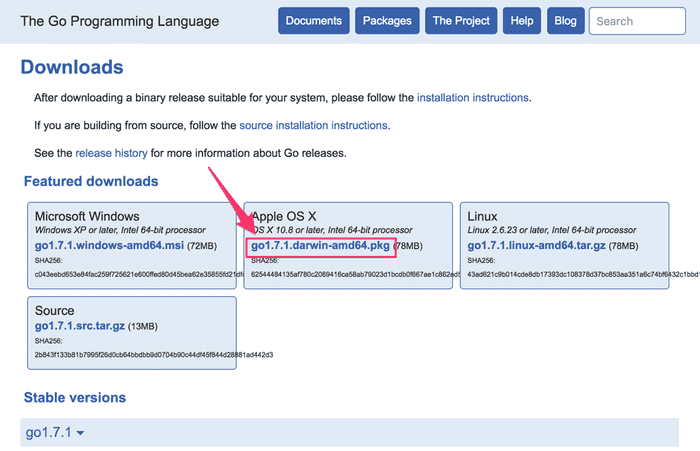Open the installation instructions link

[473, 98]
